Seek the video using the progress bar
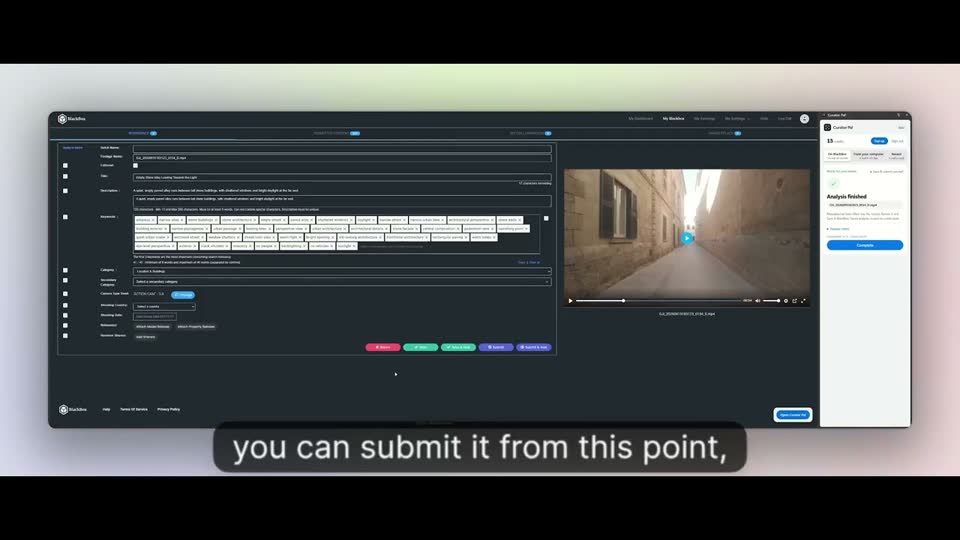 coord(658,301)
